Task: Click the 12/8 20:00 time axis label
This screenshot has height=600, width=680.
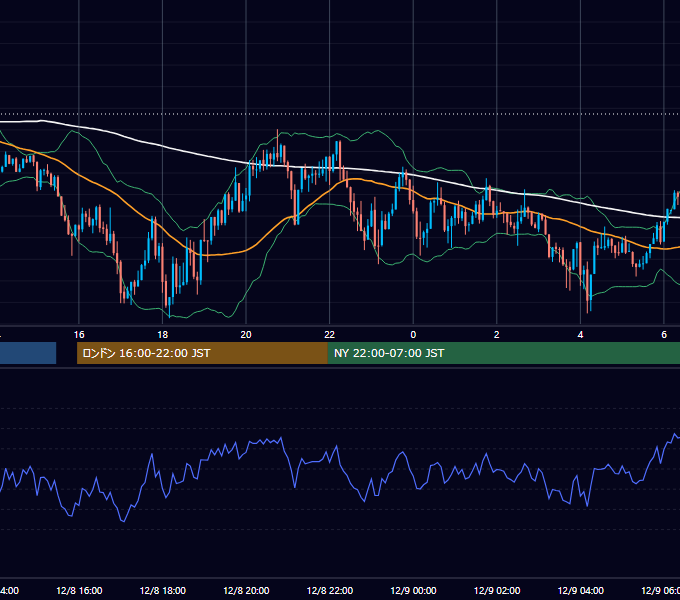Action: tap(246, 590)
